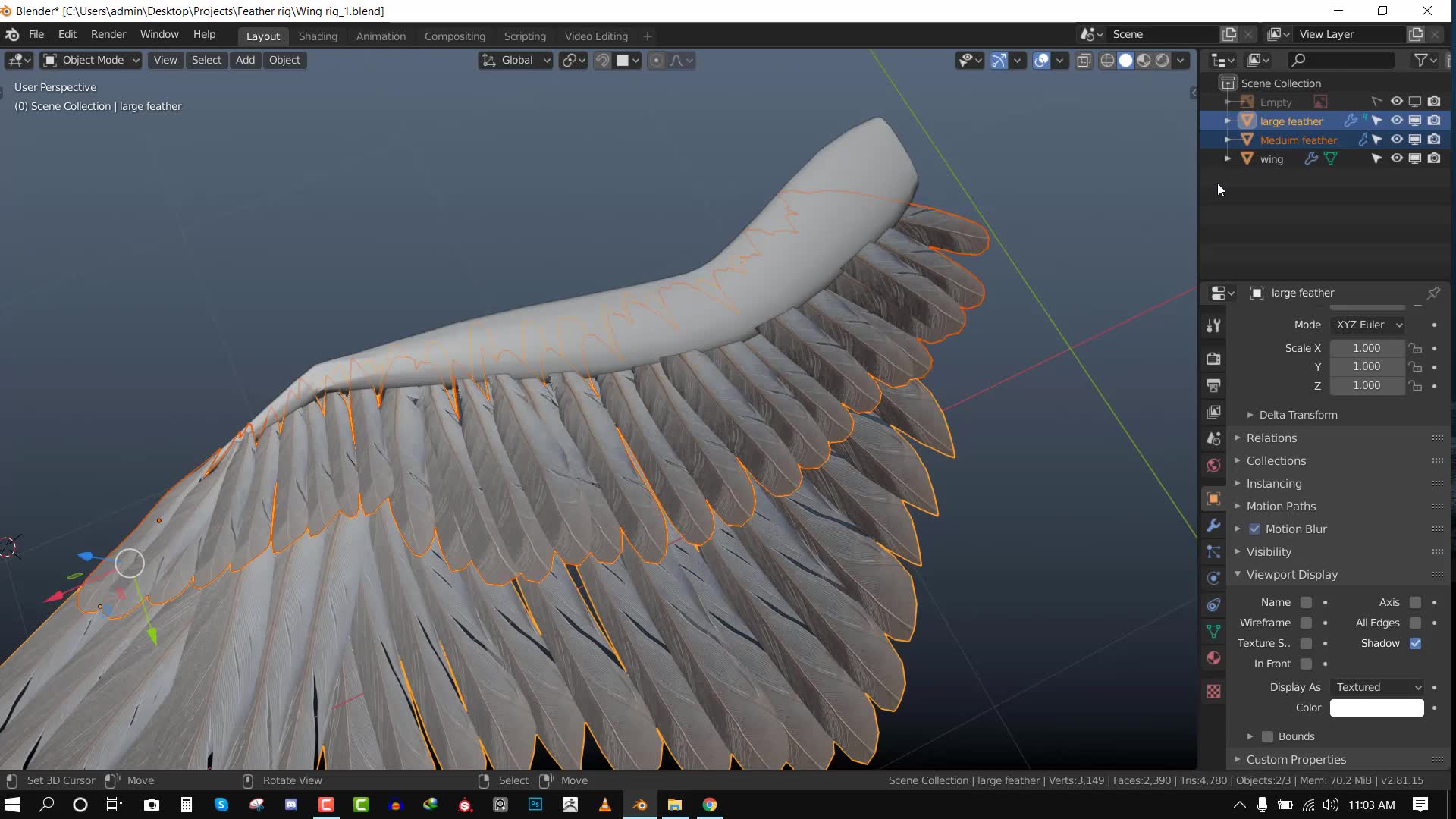Enable the Wireframe viewport display checkbox
Screen dimensions: 1456x819
coord(1307,623)
